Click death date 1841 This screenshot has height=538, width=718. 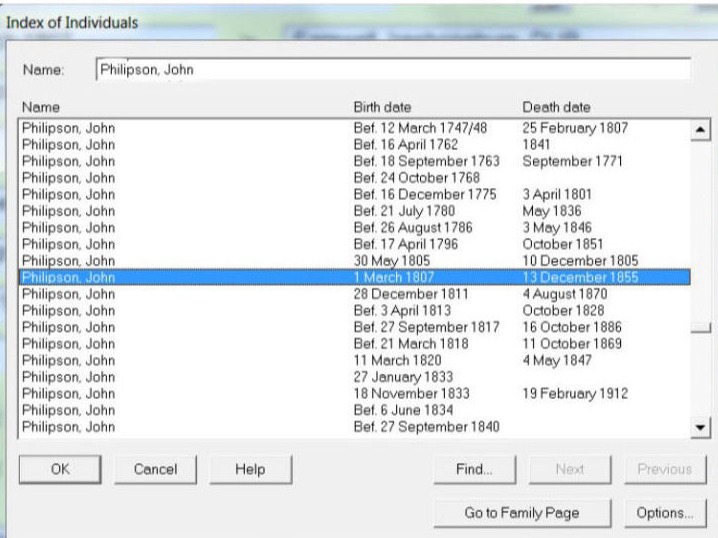pyautogui.click(x=536, y=145)
